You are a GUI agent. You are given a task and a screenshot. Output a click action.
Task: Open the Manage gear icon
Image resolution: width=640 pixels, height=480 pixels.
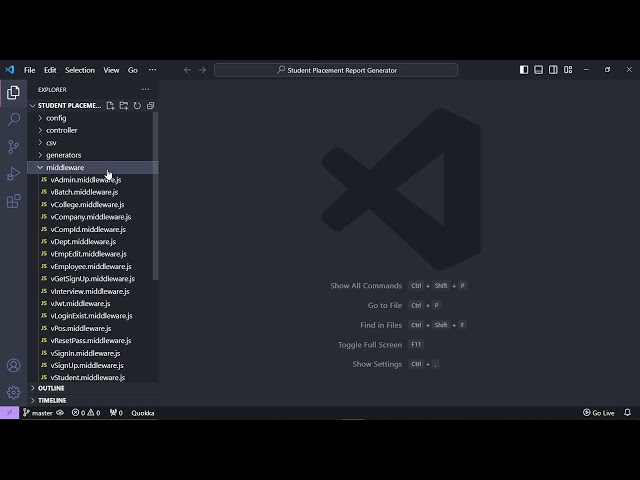(13, 392)
